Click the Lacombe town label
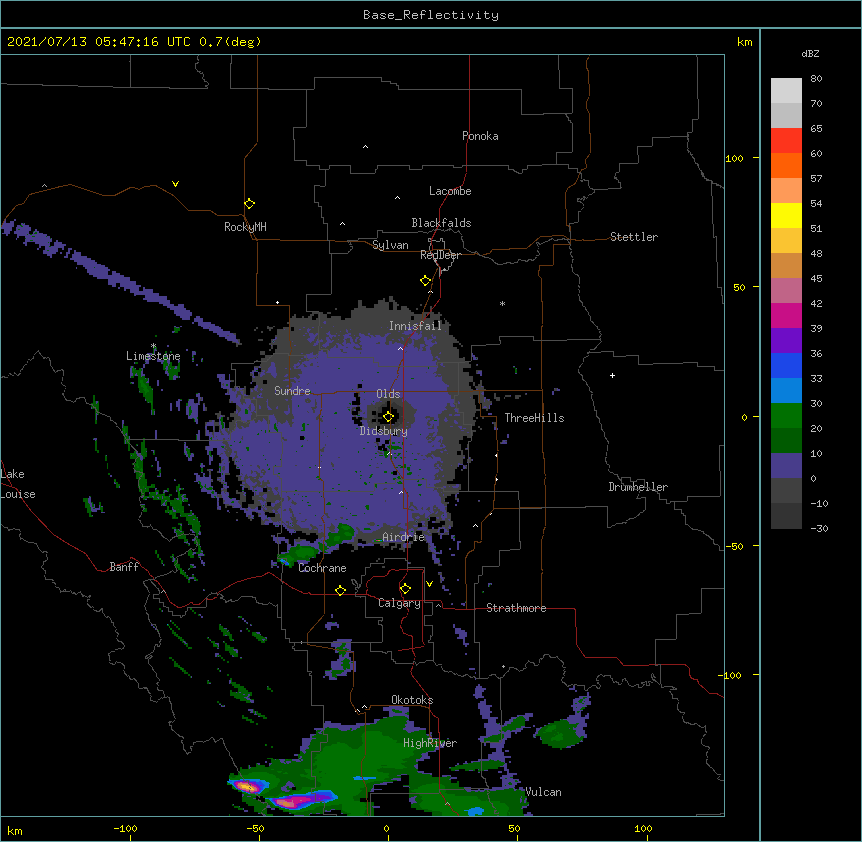The width and height of the screenshot is (862, 842). (450, 191)
